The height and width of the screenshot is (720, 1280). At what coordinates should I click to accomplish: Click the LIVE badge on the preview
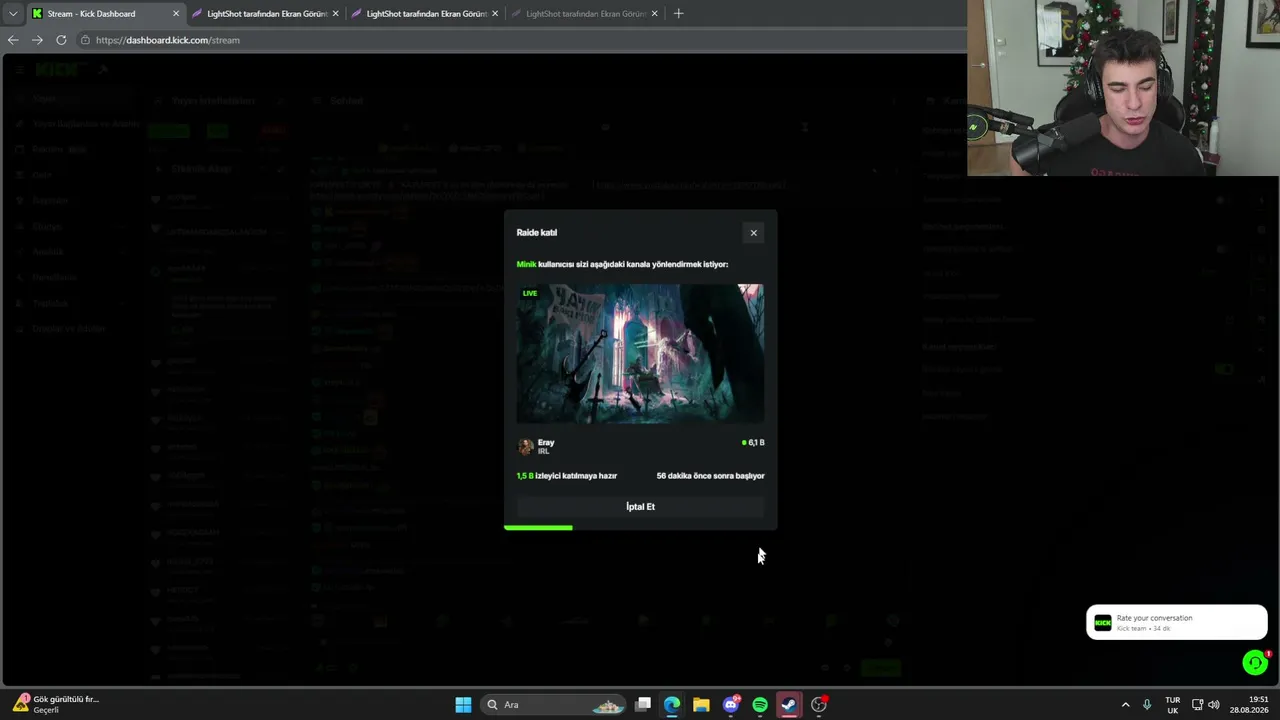tap(530, 293)
